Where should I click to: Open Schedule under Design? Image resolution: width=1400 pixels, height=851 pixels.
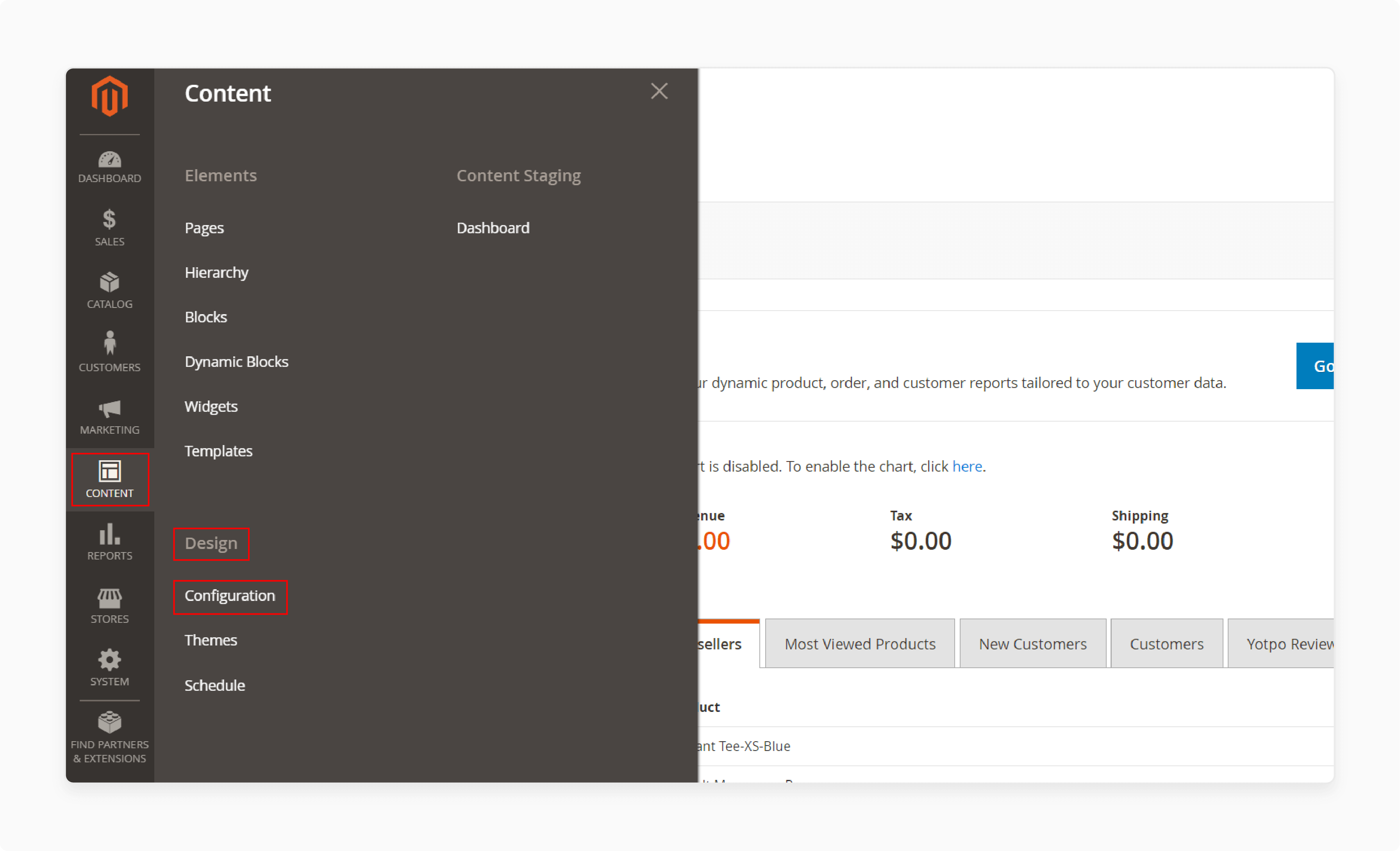(215, 685)
